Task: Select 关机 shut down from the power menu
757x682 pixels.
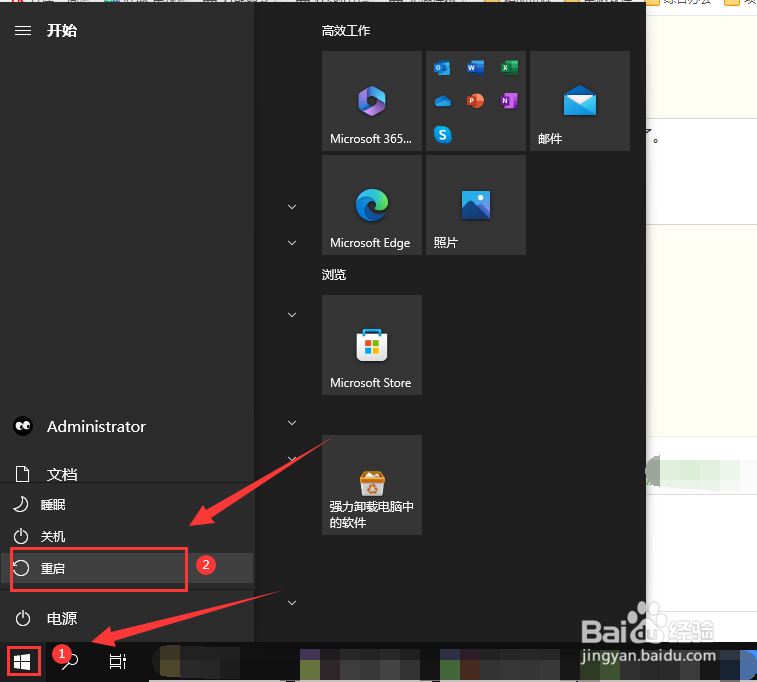Action: point(126,536)
